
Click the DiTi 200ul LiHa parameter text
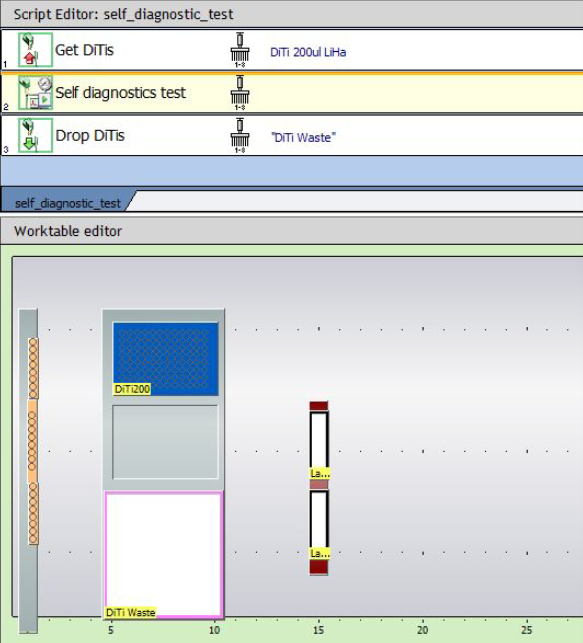pyautogui.click(x=308, y=52)
